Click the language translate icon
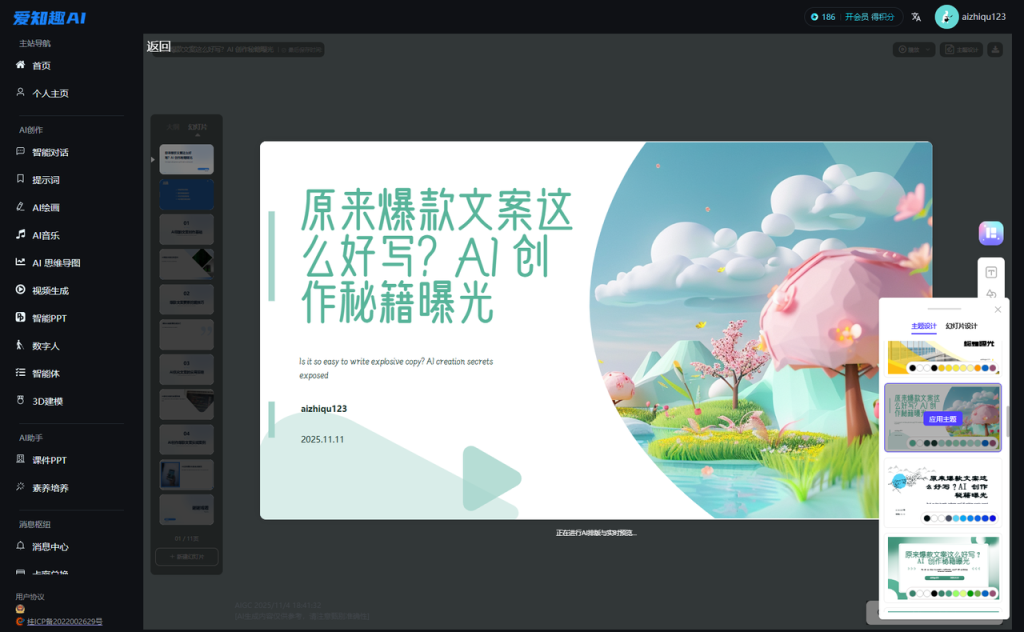 (x=916, y=17)
